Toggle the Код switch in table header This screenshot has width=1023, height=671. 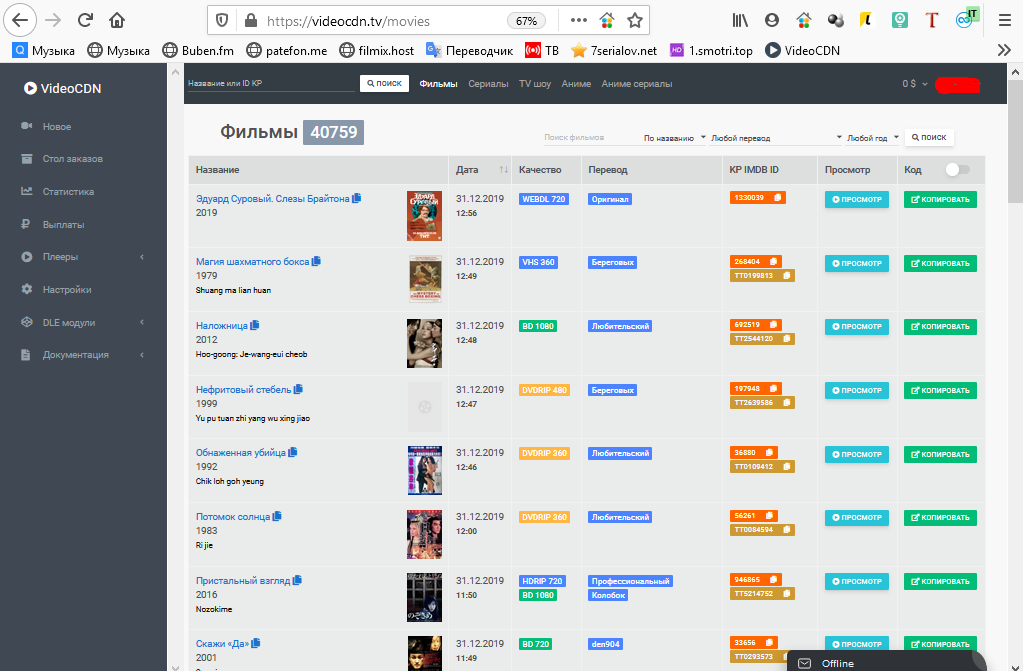point(957,170)
